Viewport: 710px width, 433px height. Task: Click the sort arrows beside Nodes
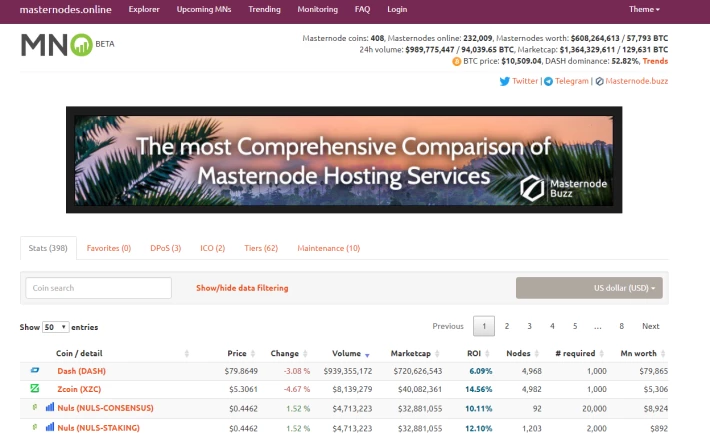coord(537,354)
